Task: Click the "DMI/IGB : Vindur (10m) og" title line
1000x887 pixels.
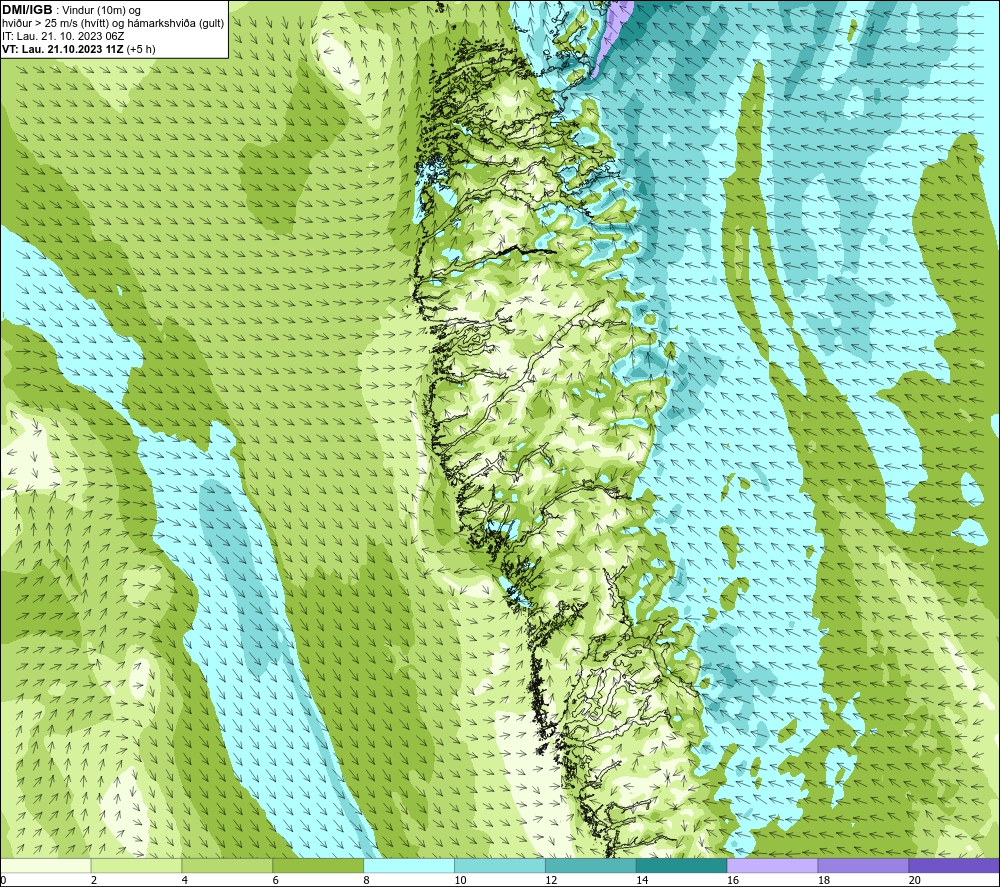Action: coord(71,10)
